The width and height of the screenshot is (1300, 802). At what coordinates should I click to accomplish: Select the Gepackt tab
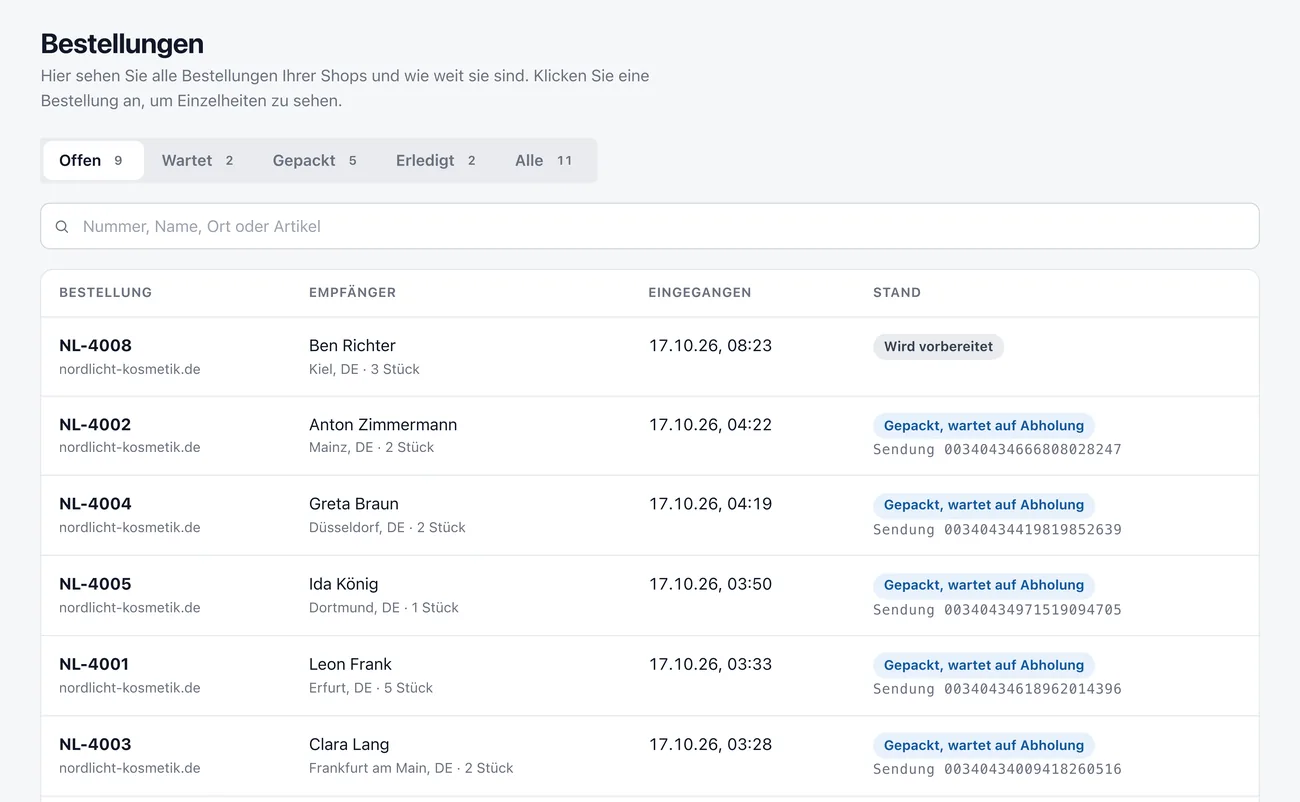pyautogui.click(x=315, y=160)
